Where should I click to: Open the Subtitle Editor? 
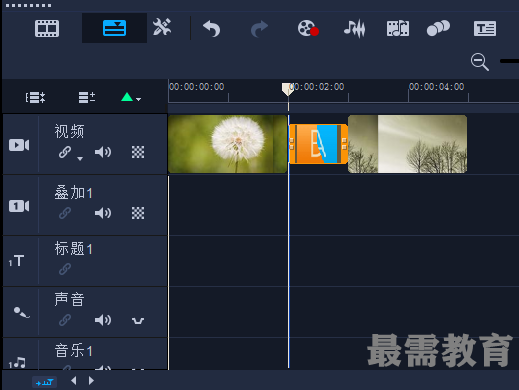[x=485, y=28]
